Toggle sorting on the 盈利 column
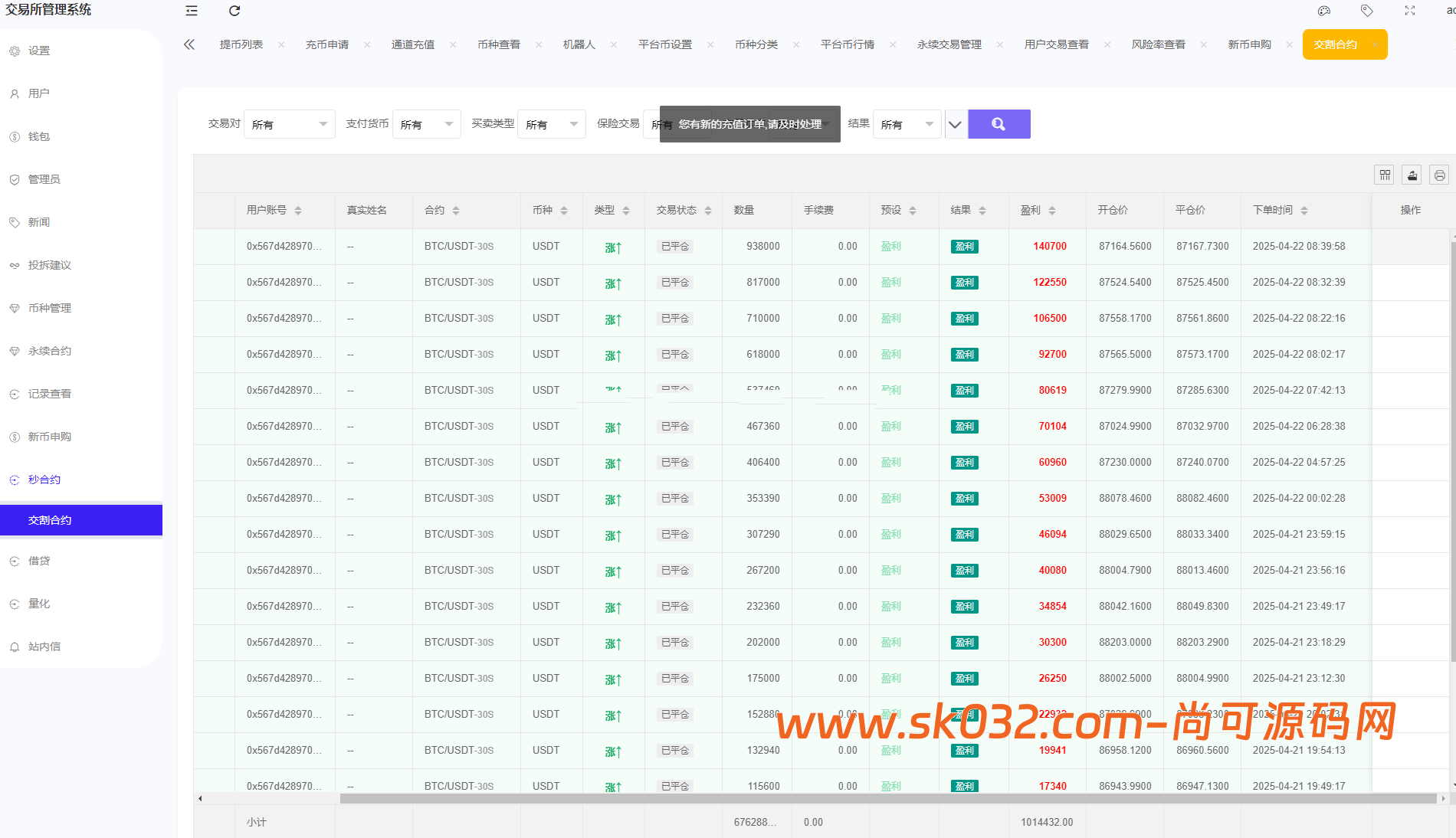 [1052, 210]
